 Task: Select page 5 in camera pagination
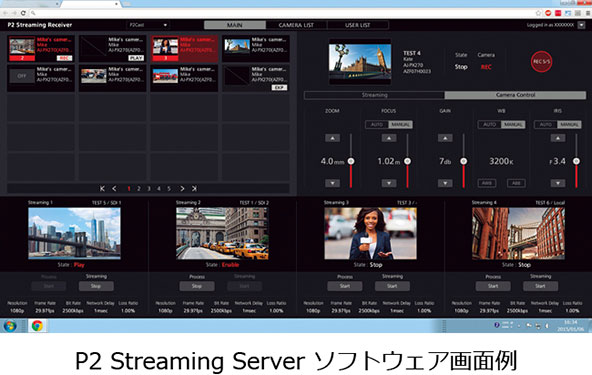pyautogui.click(x=169, y=188)
